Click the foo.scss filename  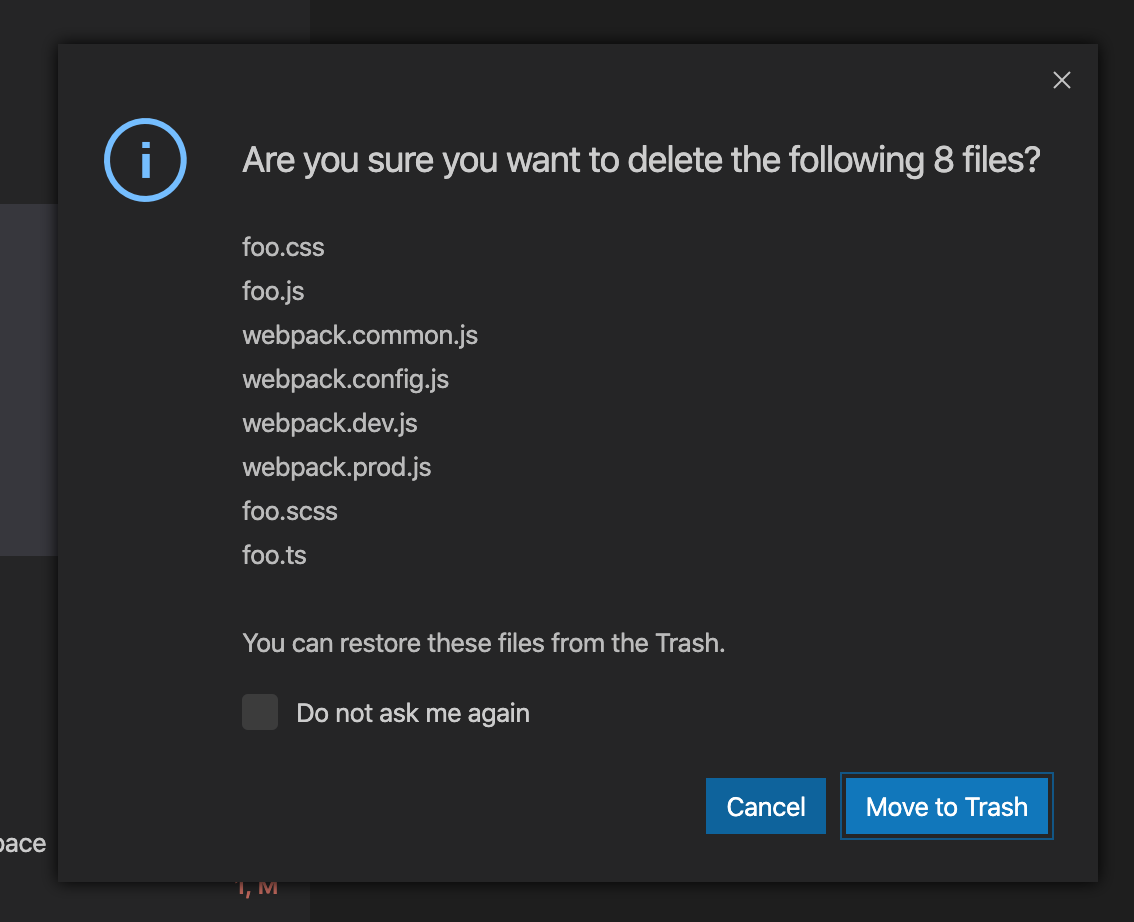290,511
